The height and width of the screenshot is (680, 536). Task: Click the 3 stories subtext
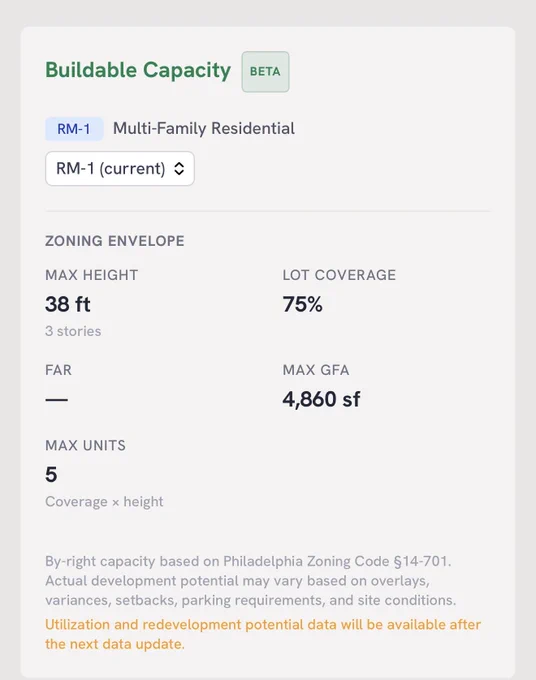[73, 331]
